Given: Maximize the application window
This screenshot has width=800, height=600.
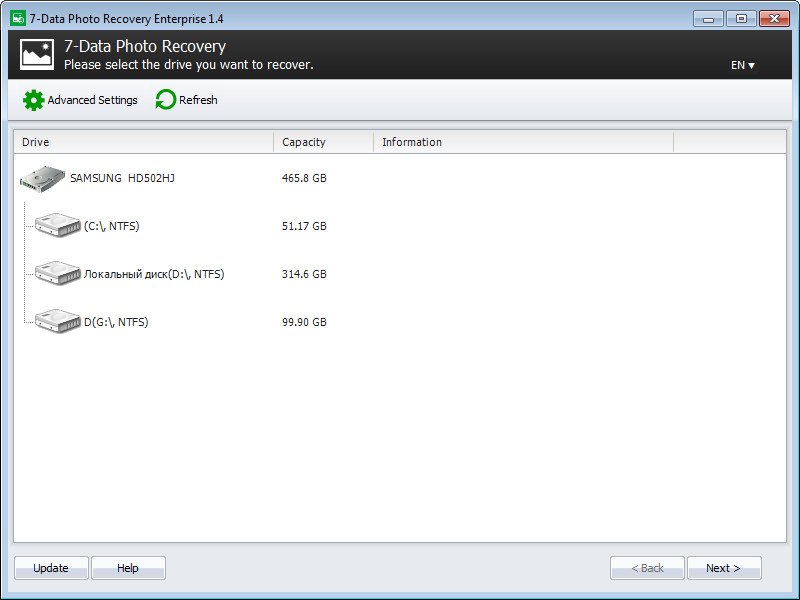Looking at the screenshot, I should coord(741,19).
